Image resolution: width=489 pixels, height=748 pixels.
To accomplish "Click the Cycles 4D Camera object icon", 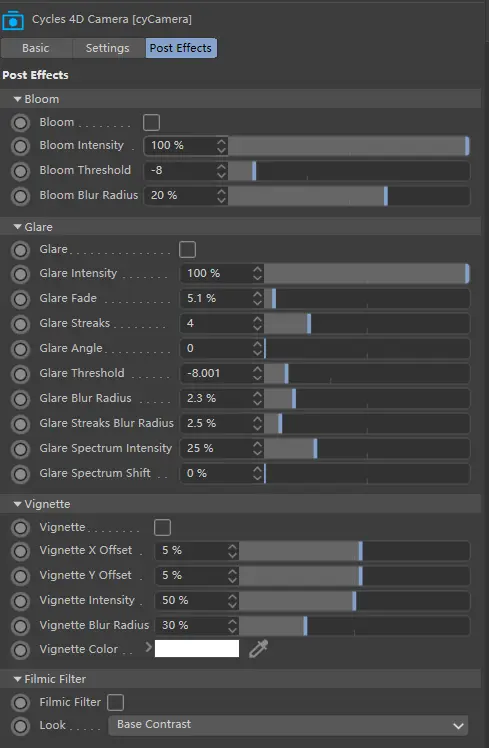I will pos(13,20).
